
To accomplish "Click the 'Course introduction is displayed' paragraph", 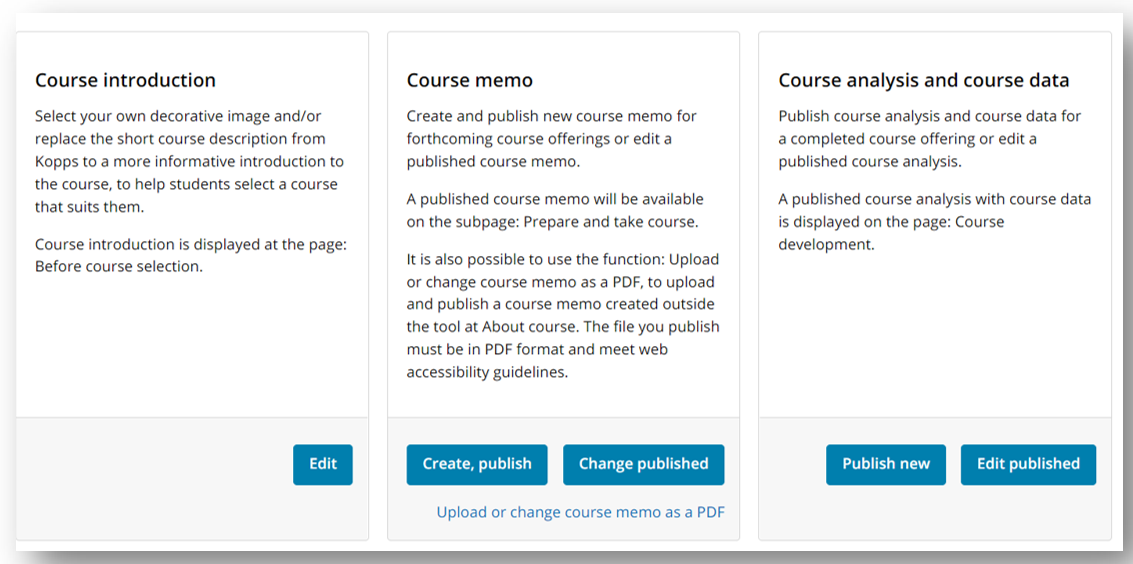I will pos(190,255).
